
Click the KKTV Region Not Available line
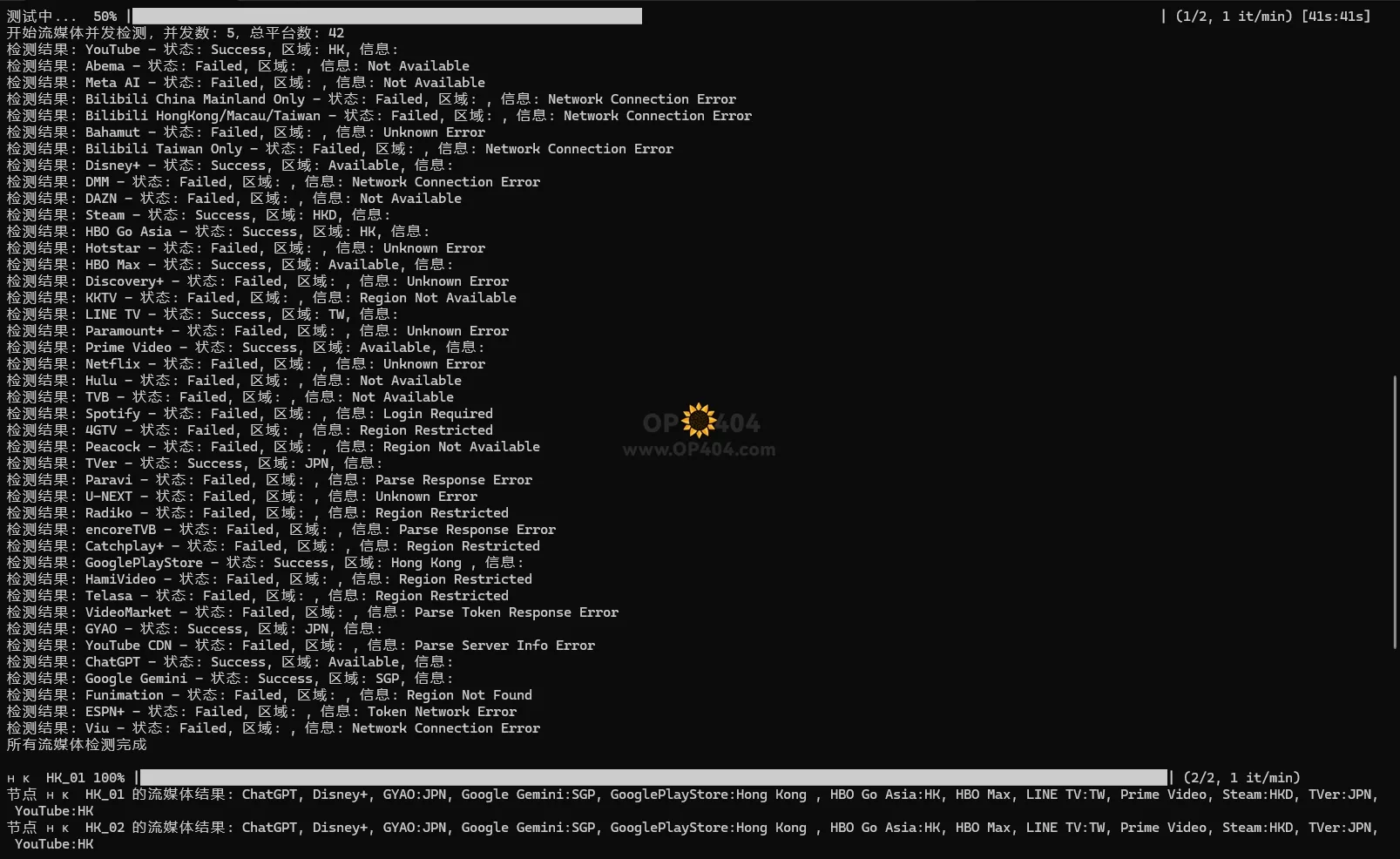261,298
